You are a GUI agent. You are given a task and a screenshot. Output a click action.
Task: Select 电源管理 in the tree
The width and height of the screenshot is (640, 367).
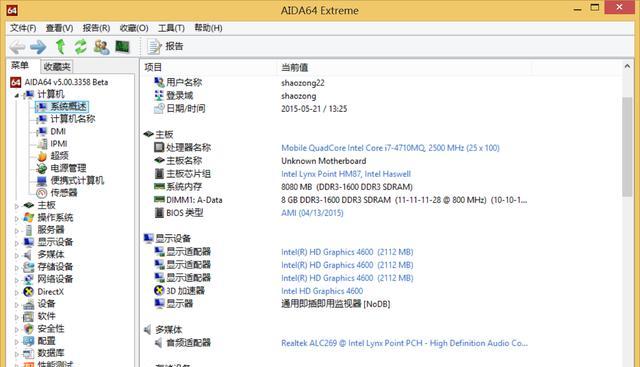[x=68, y=168]
